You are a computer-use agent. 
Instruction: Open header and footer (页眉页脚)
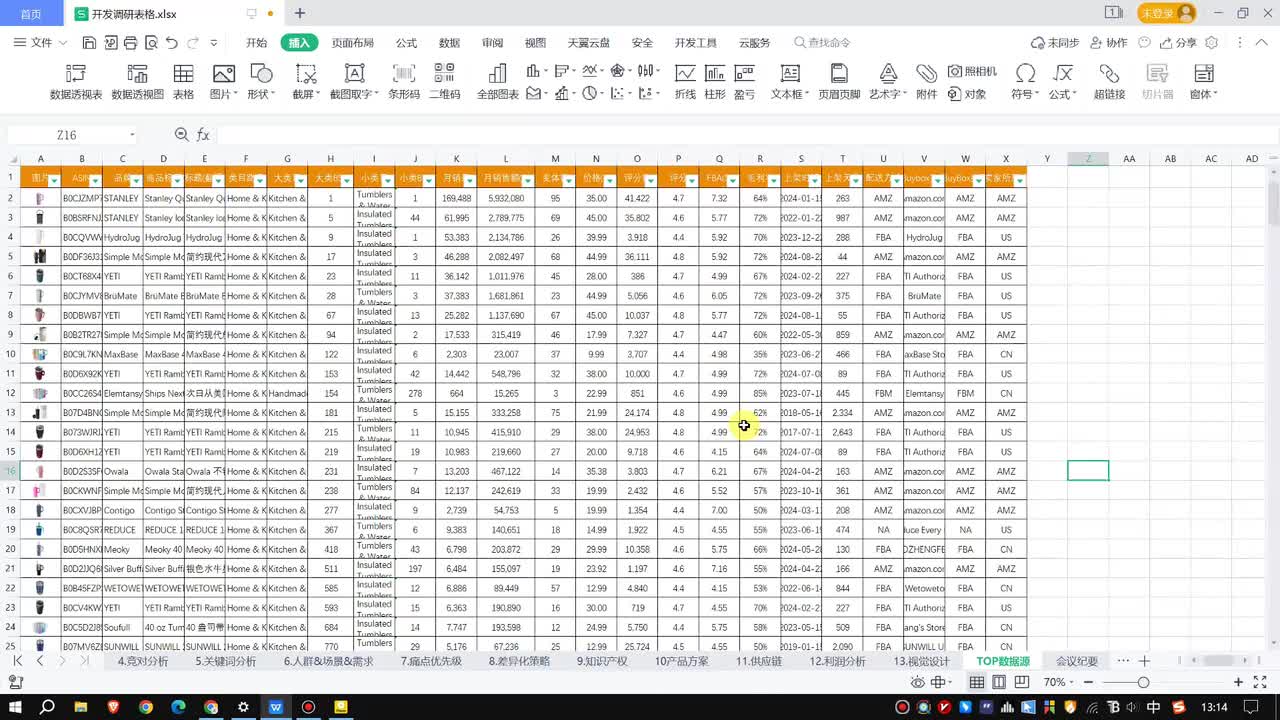(839, 82)
